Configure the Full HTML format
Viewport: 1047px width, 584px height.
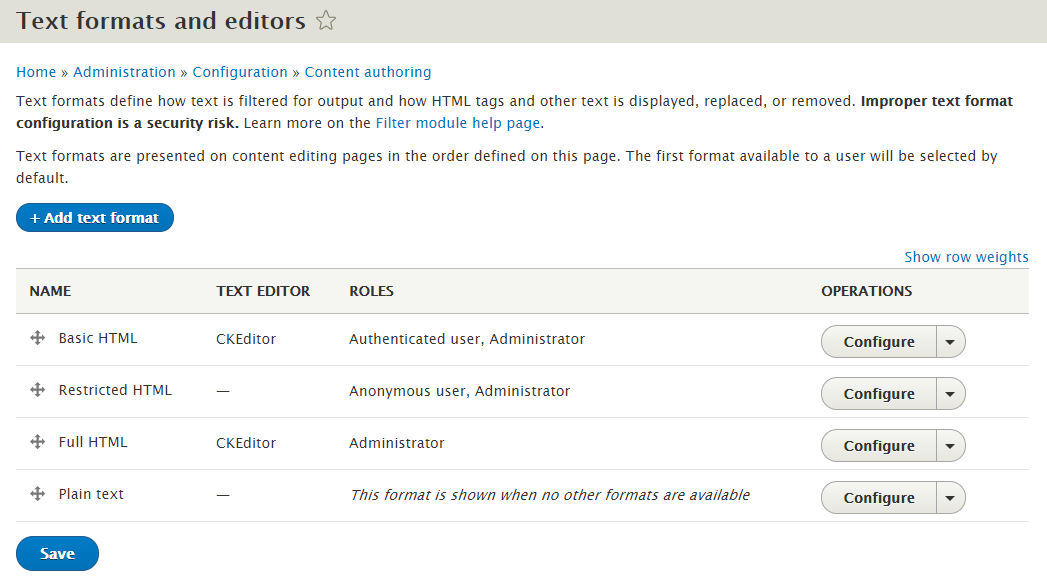(x=878, y=445)
